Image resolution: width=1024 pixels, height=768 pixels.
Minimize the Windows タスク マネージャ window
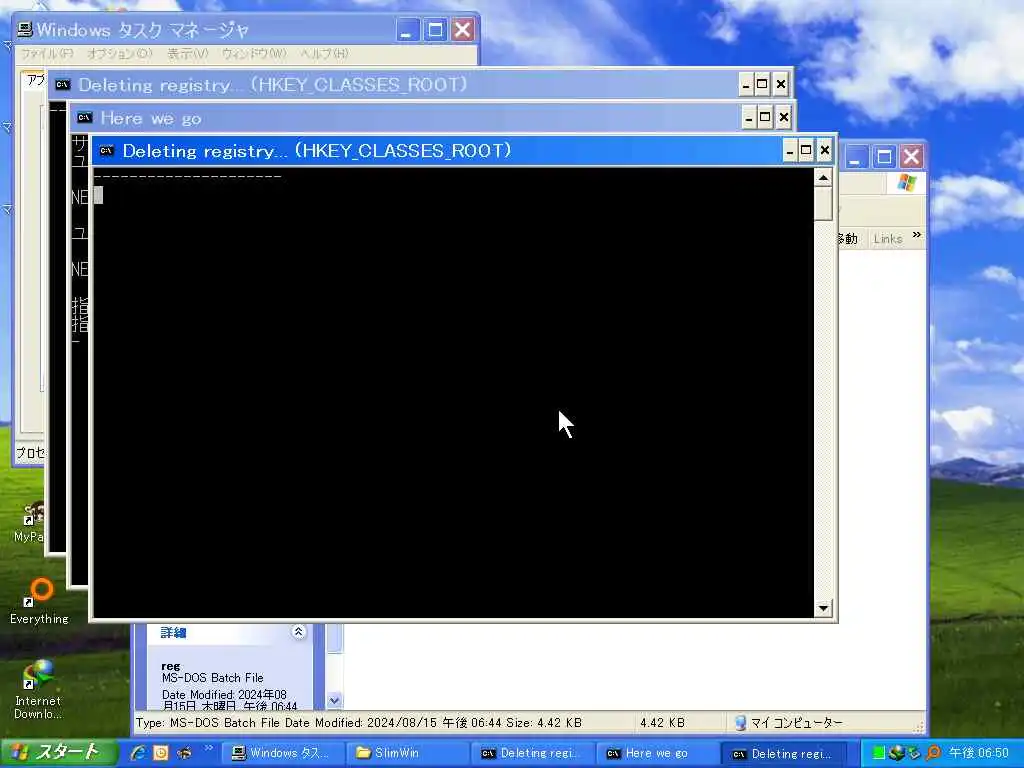pyautogui.click(x=406, y=30)
